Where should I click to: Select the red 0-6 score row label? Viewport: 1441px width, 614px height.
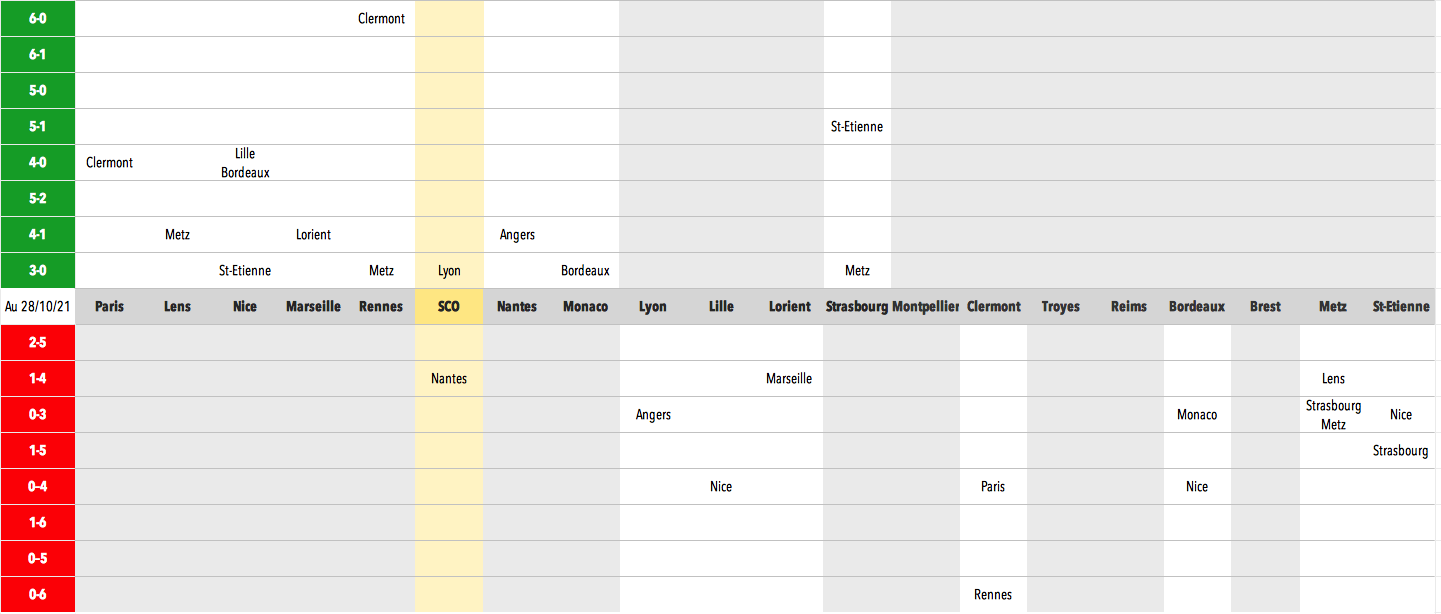click(x=37, y=595)
